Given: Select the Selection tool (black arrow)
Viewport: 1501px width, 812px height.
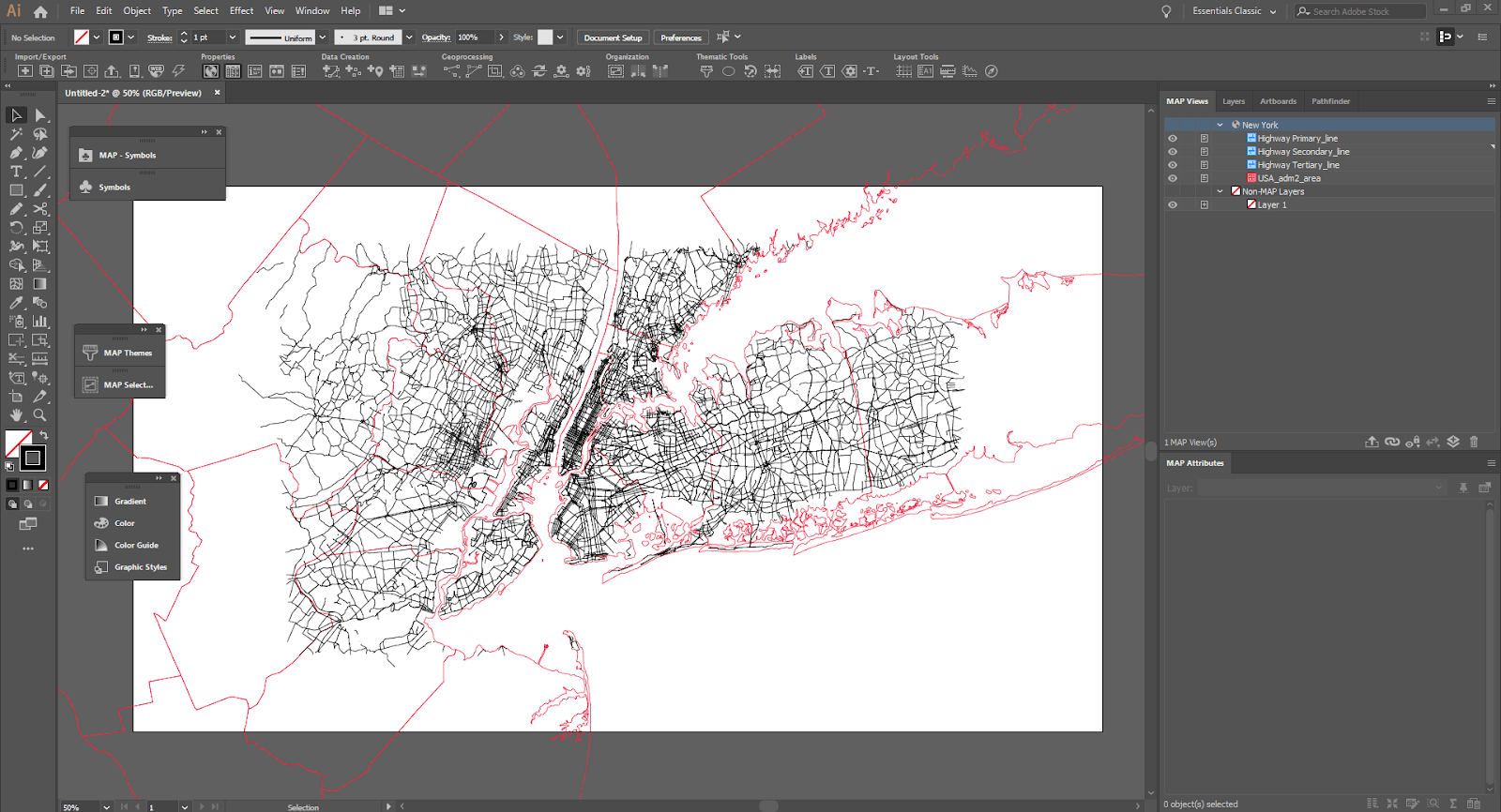Looking at the screenshot, I should (x=17, y=114).
